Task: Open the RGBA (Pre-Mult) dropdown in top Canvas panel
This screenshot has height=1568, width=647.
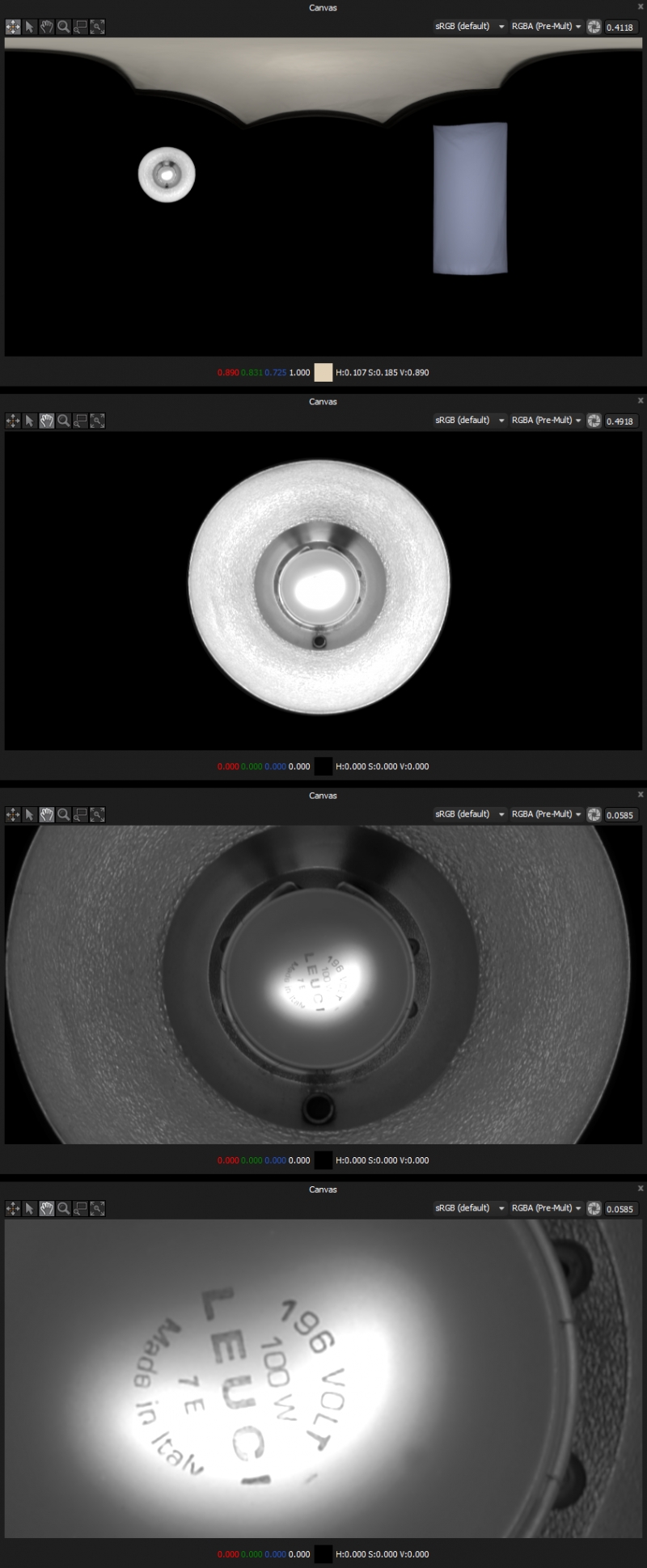Action: [x=546, y=26]
